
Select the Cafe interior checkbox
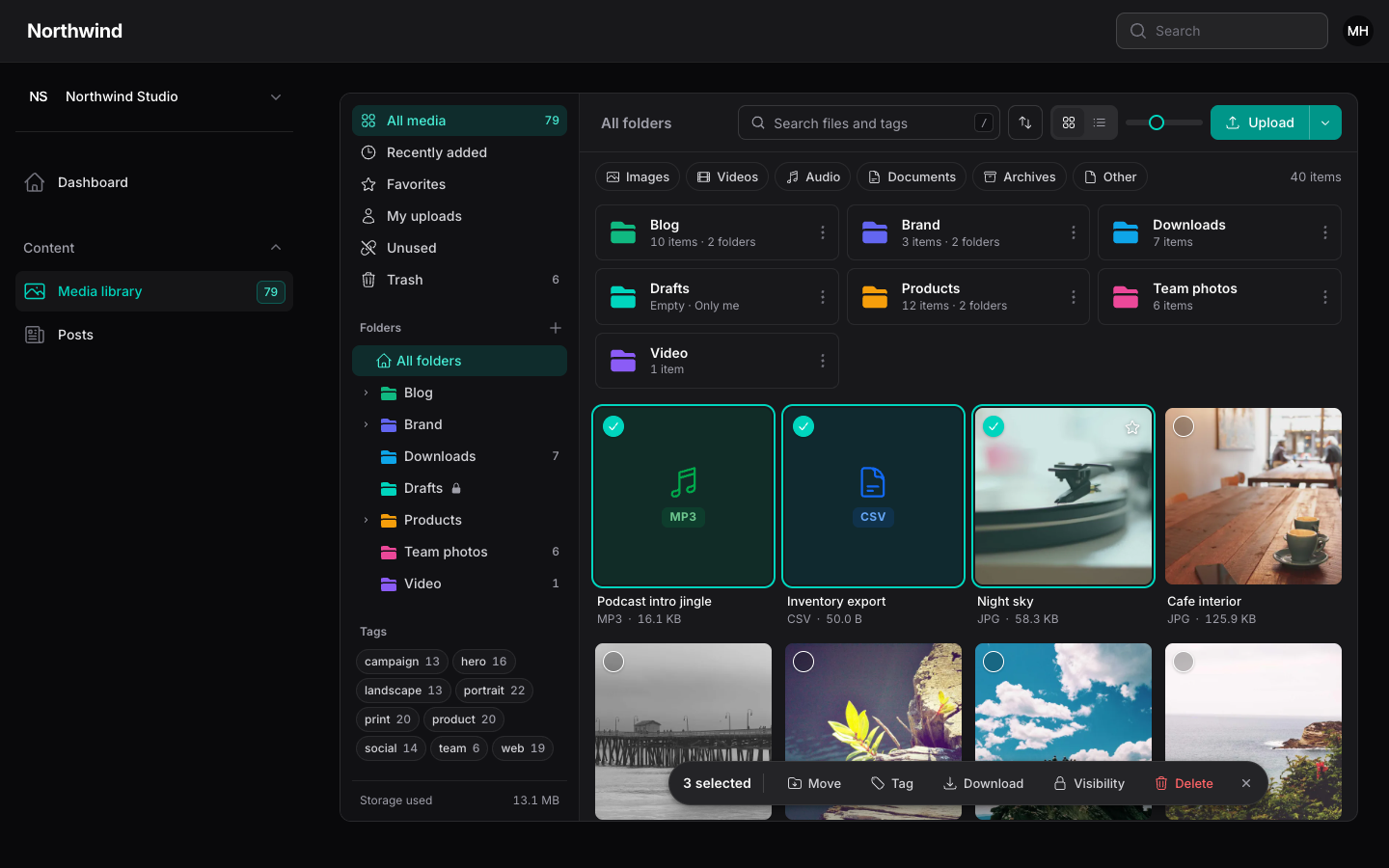pyautogui.click(x=1184, y=426)
